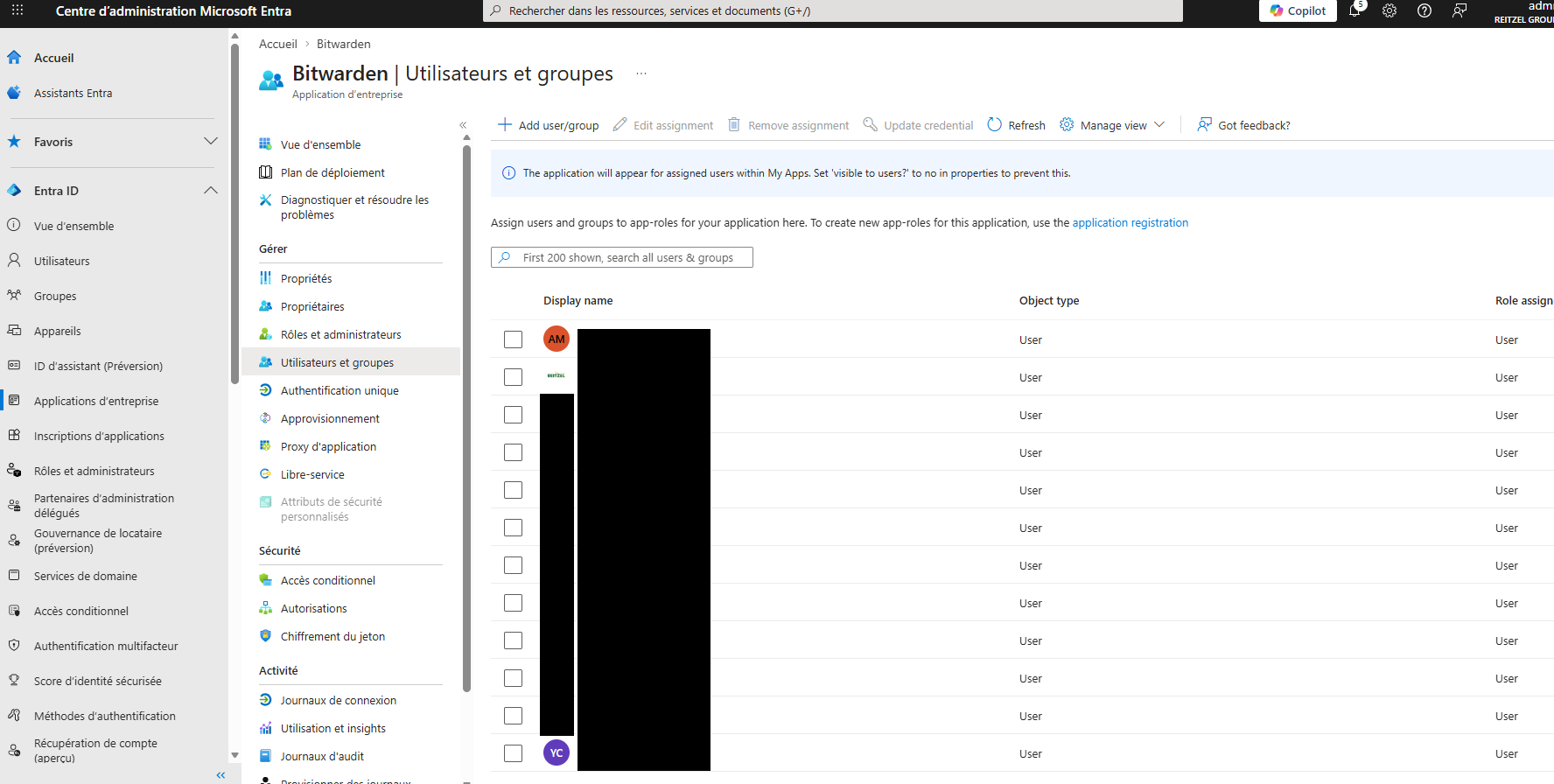Click the search all users & groups field
This screenshot has height=784, width=1554.
[x=622, y=257]
